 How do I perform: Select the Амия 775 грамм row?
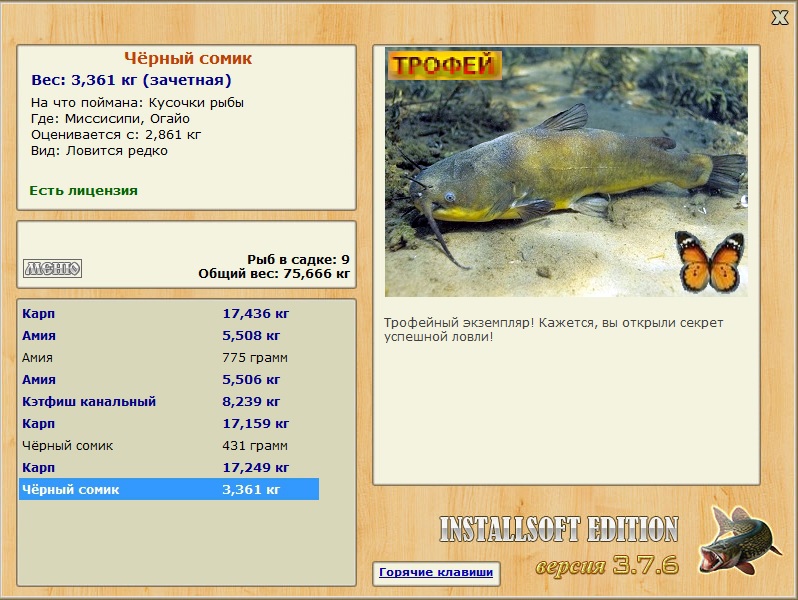[169, 357]
